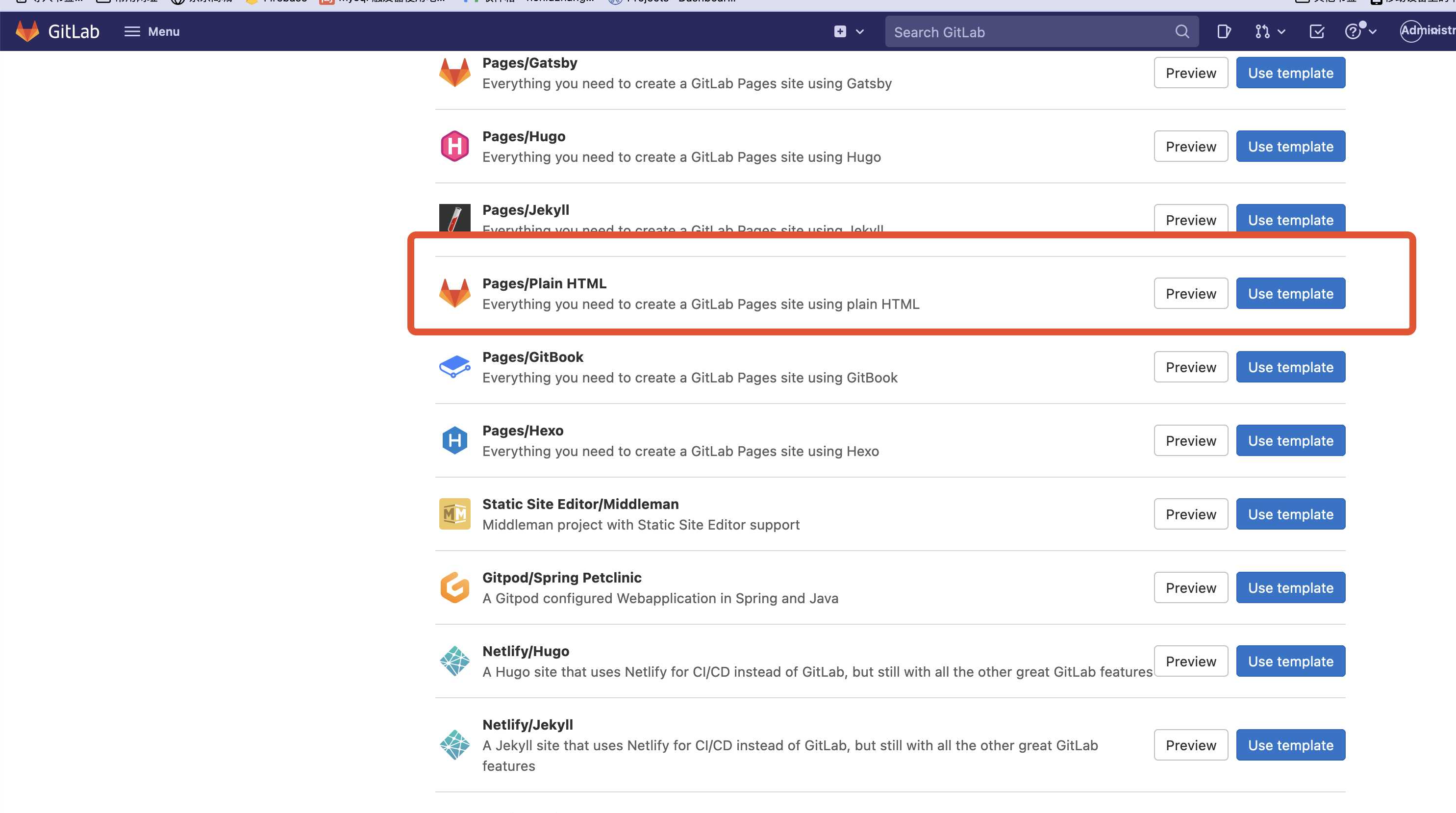
Task: Open the To-Do List checkmark icon
Action: [x=1316, y=32]
